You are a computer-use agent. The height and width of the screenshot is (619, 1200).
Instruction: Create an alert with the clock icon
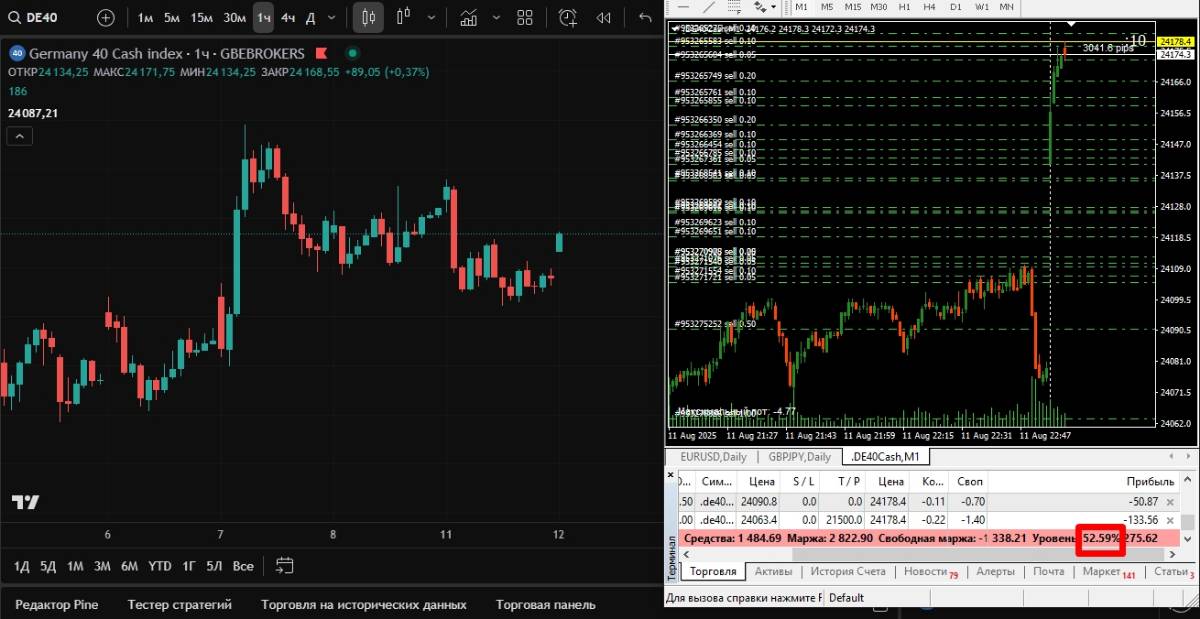(567, 17)
